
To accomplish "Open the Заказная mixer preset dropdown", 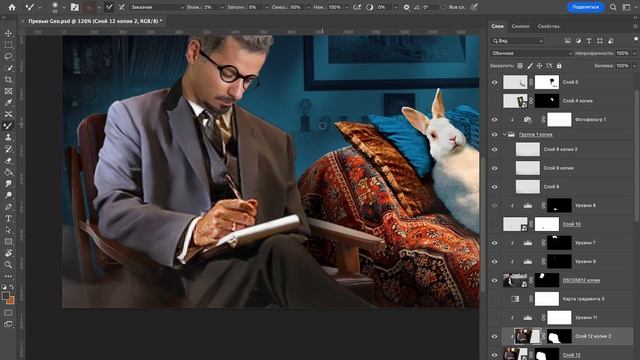I will (x=157, y=7).
